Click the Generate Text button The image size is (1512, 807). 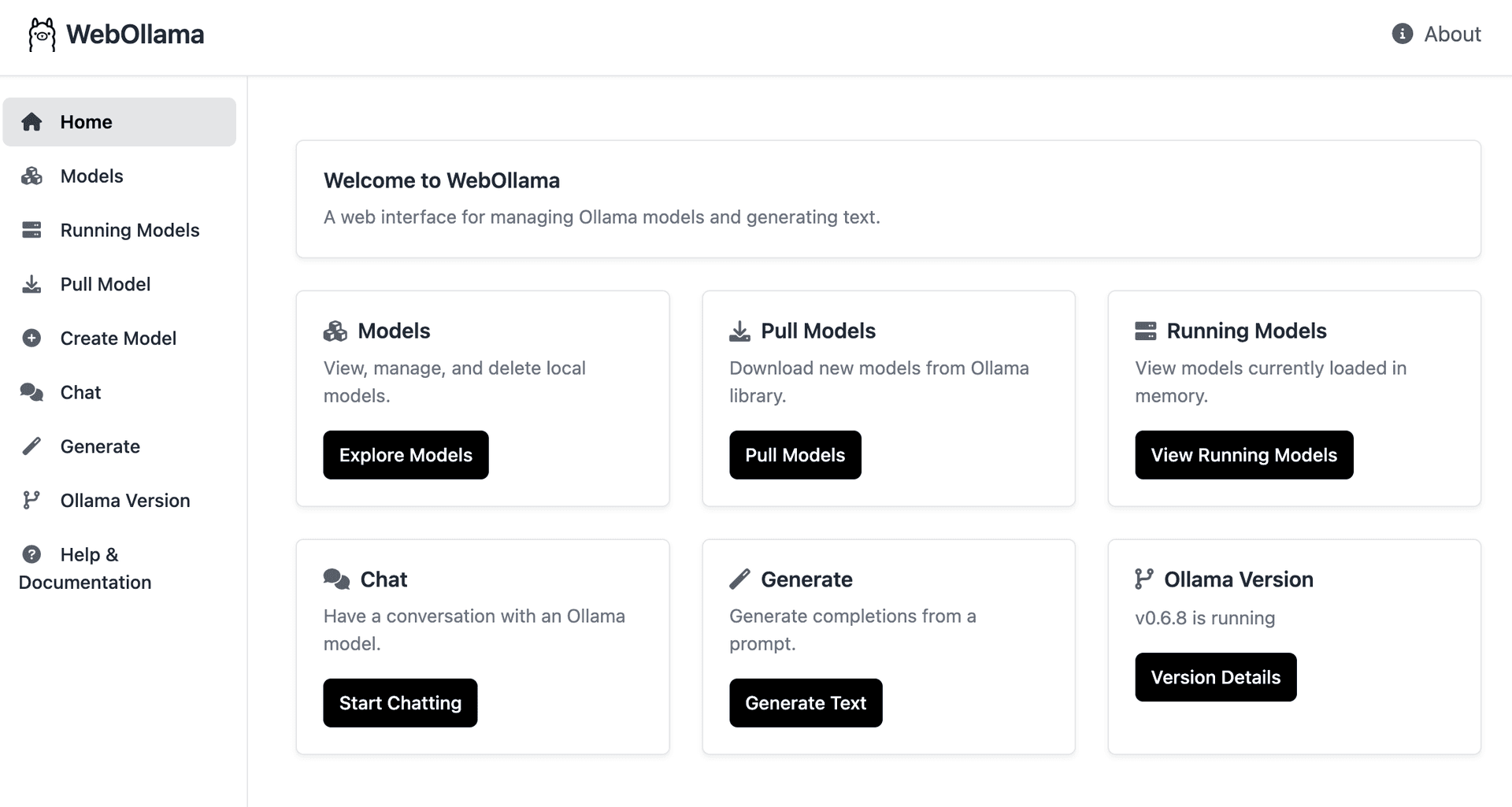pyautogui.click(x=806, y=703)
